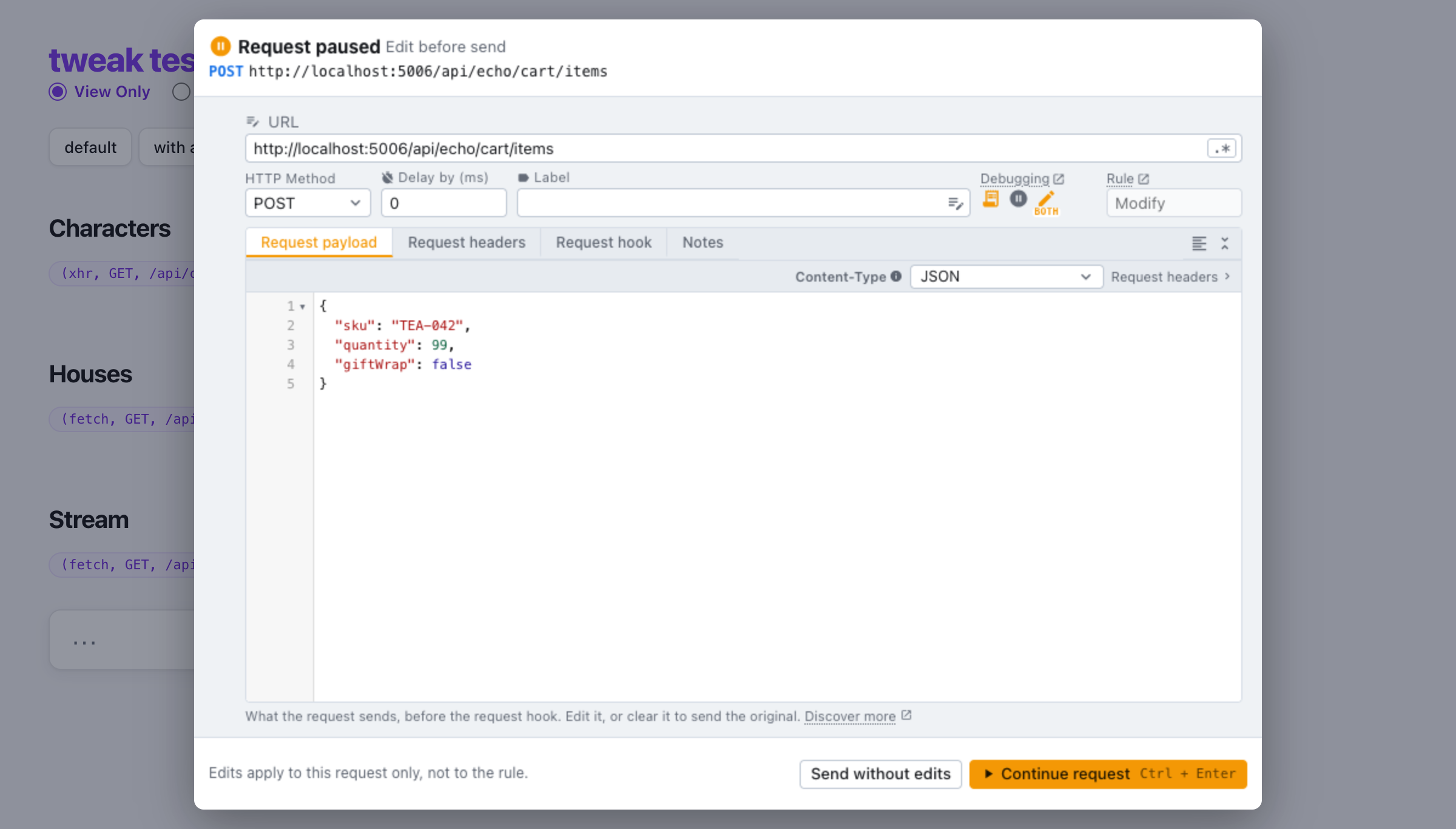Select the unlabeled radio button beside View Only
This screenshot has height=829, width=1456.
point(181,92)
